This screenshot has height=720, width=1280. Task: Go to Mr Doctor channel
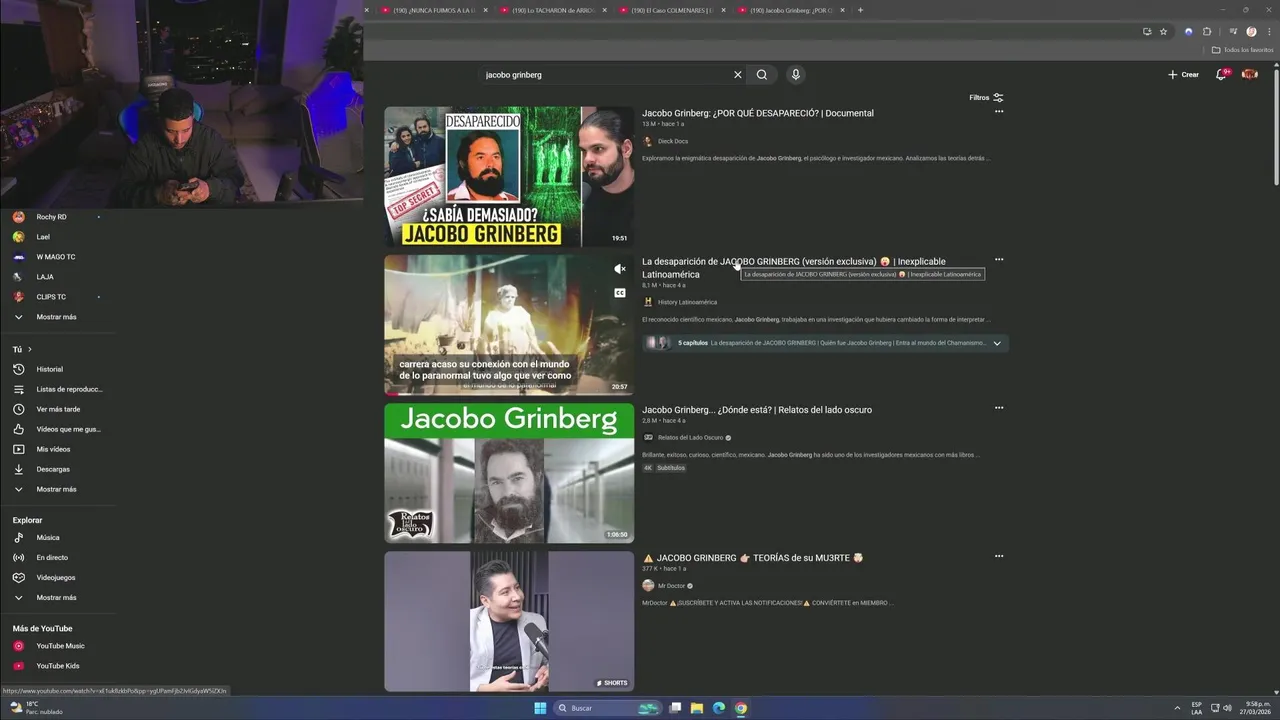click(x=671, y=586)
